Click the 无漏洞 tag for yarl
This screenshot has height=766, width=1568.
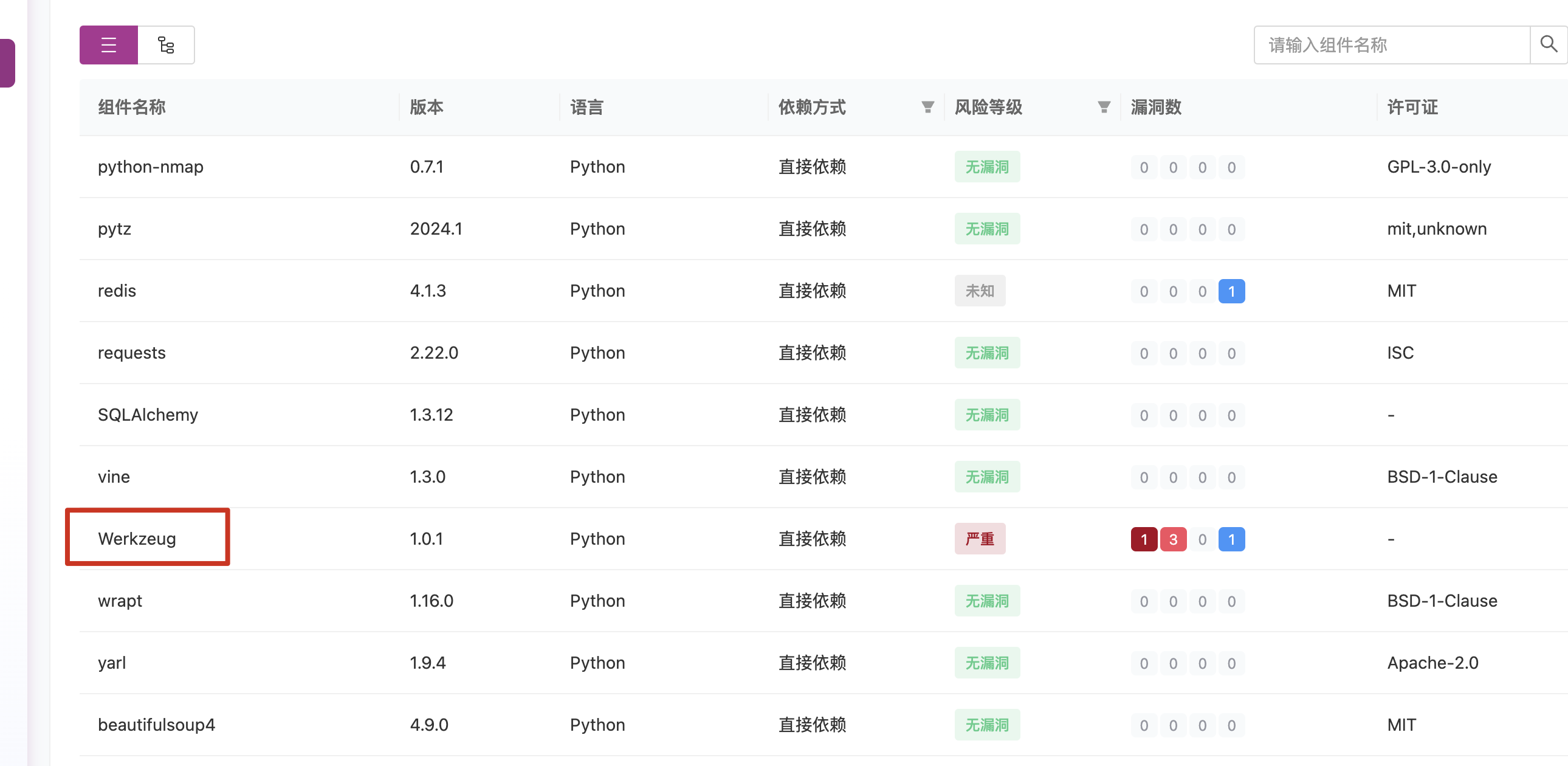[x=988, y=663]
